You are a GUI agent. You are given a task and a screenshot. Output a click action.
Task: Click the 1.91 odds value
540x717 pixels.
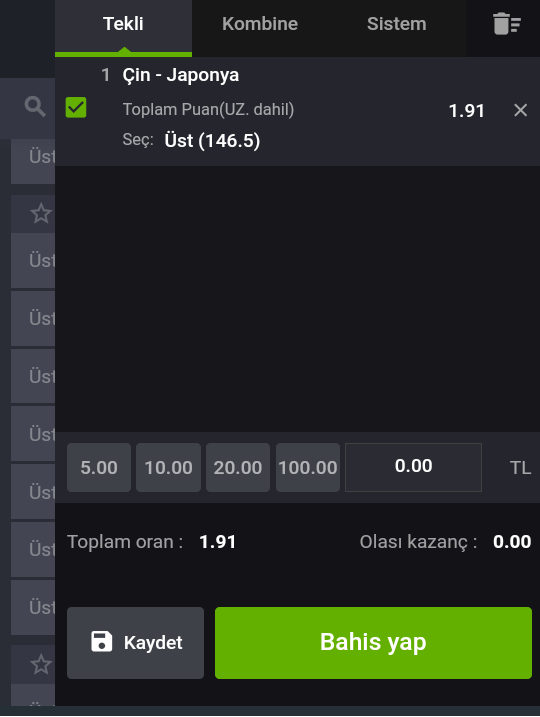click(466, 111)
